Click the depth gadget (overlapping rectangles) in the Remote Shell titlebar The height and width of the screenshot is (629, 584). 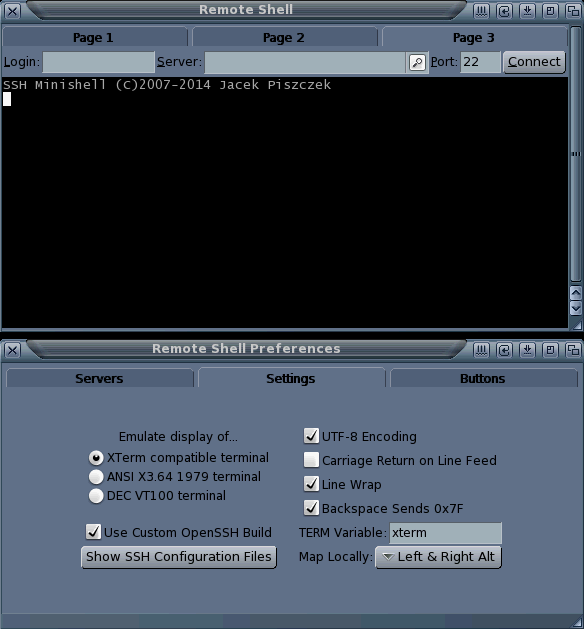[x=573, y=11]
